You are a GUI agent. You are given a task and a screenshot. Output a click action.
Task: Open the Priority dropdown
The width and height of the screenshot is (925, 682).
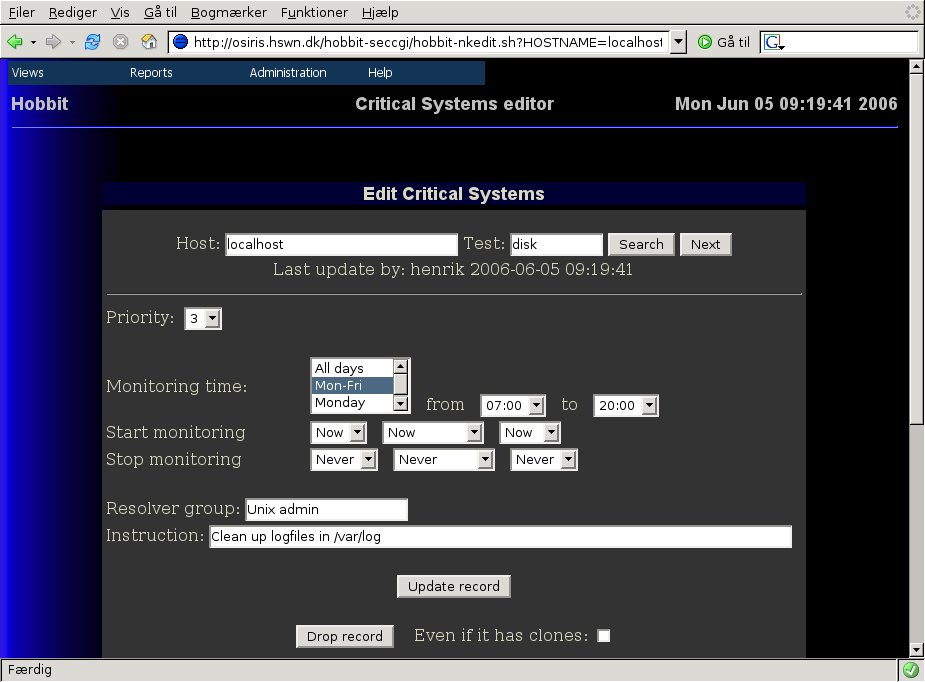(203, 319)
